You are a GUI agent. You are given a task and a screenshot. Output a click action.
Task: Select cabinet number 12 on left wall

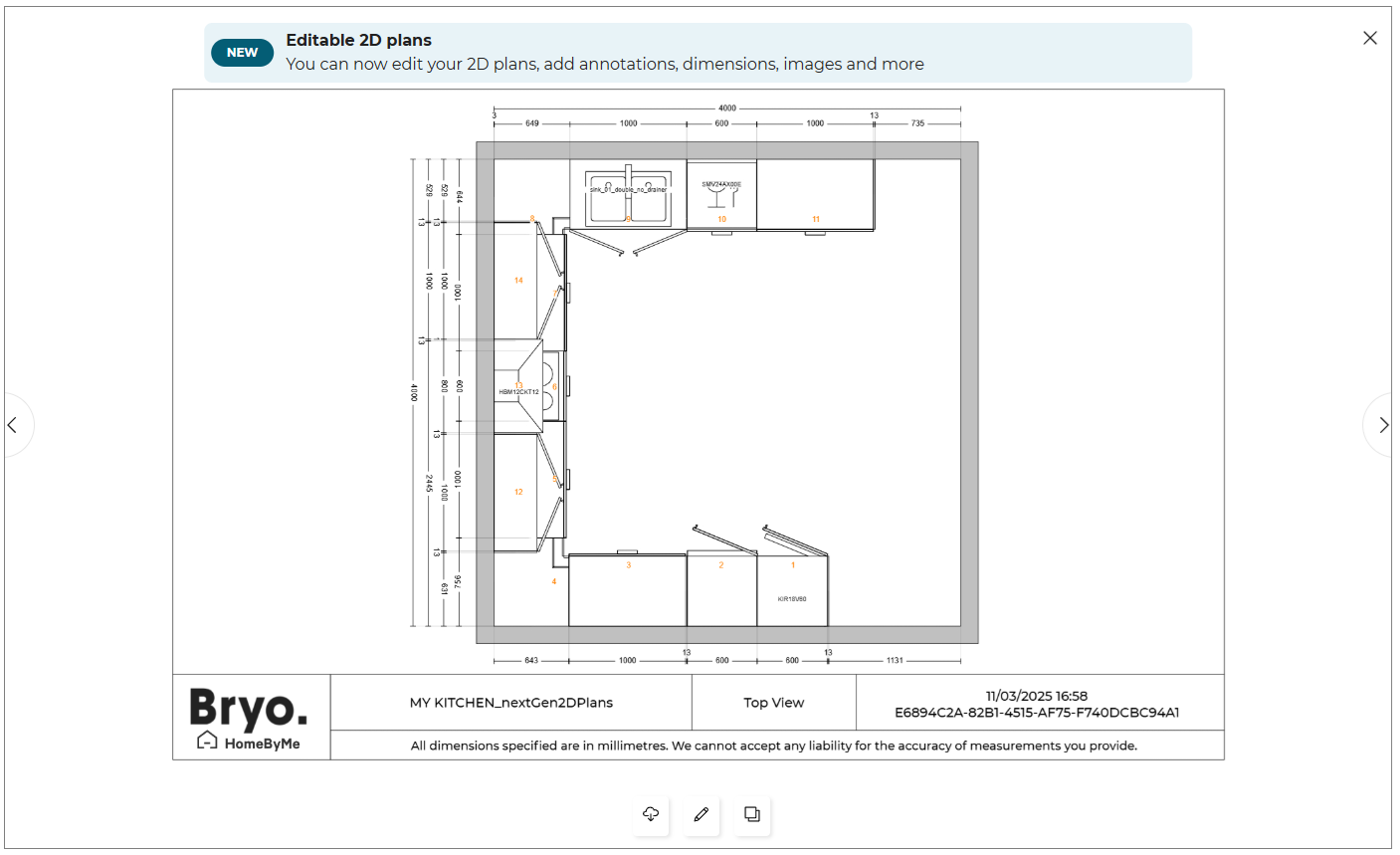pos(516,492)
